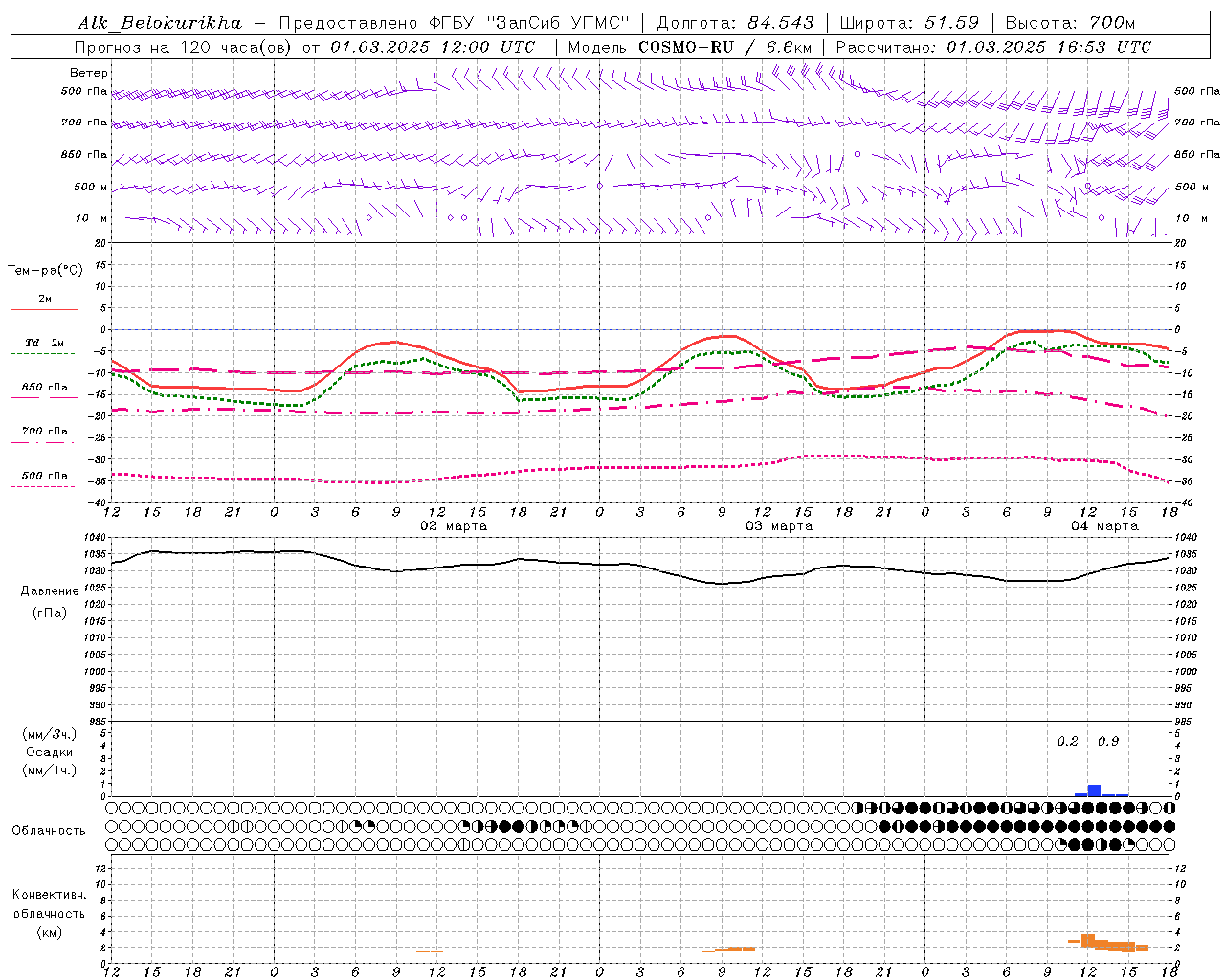1225x980 pixels.
Task: Click the '0.9' precipitation amount value
Action: [x=1108, y=742]
